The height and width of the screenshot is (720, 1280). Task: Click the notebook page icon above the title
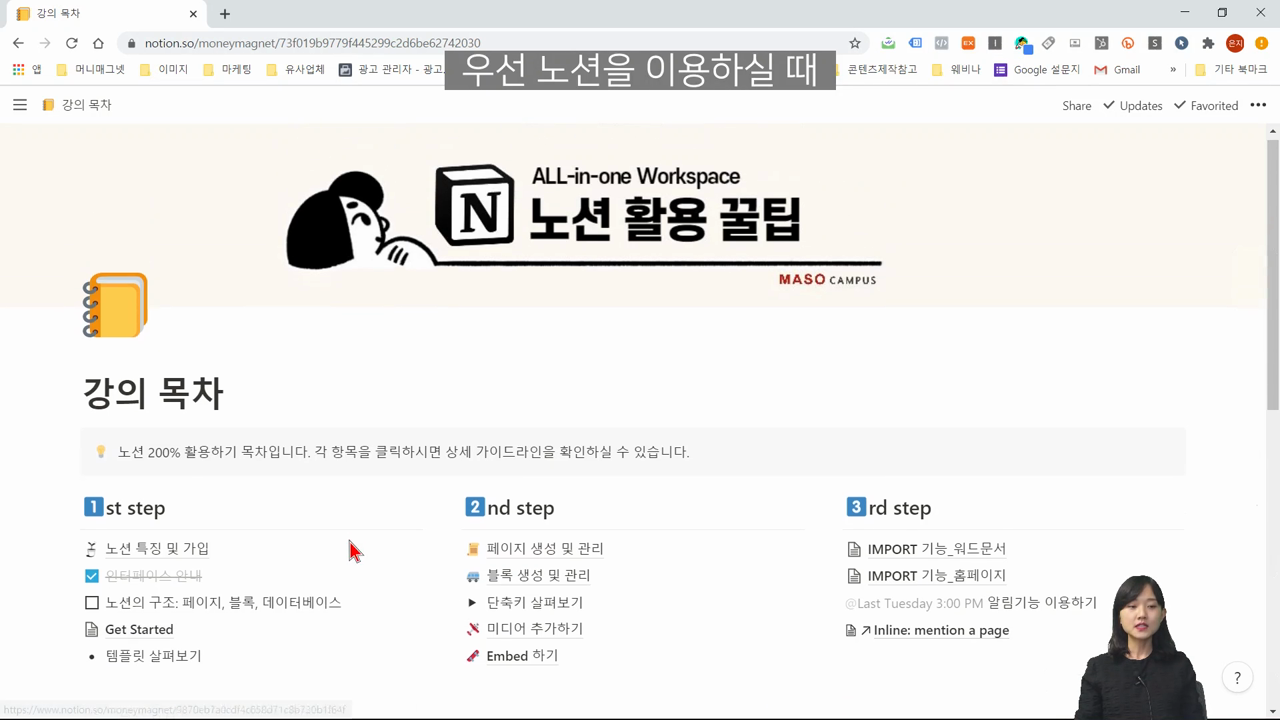click(x=115, y=305)
